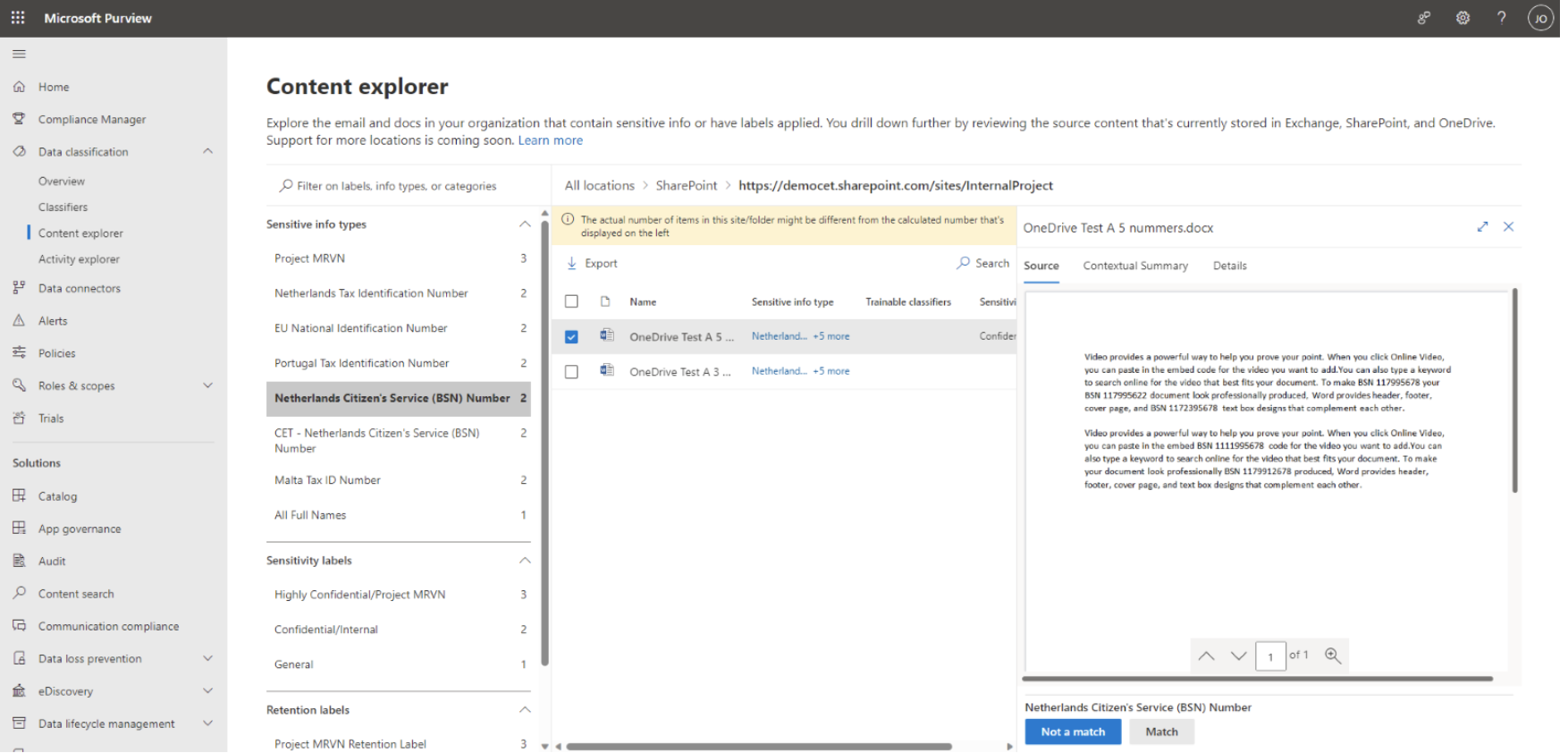1568x753 pixels.
Task: Click the Match button
Action: [1162, 732]
